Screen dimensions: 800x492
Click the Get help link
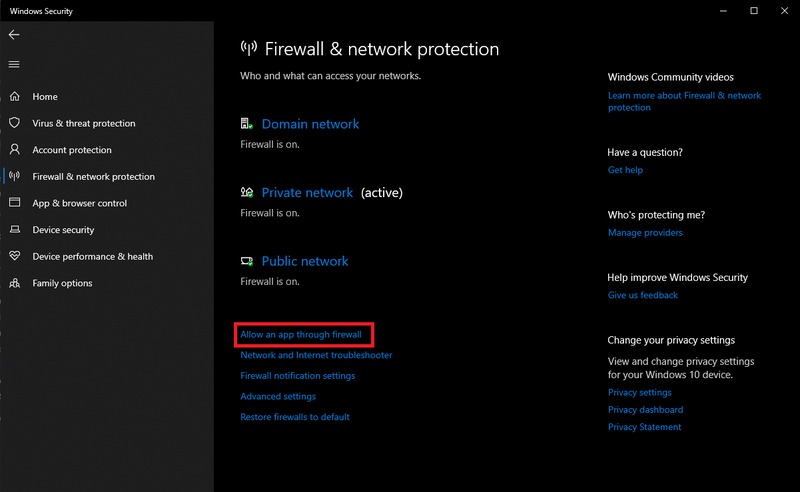(x=625, y=170)
